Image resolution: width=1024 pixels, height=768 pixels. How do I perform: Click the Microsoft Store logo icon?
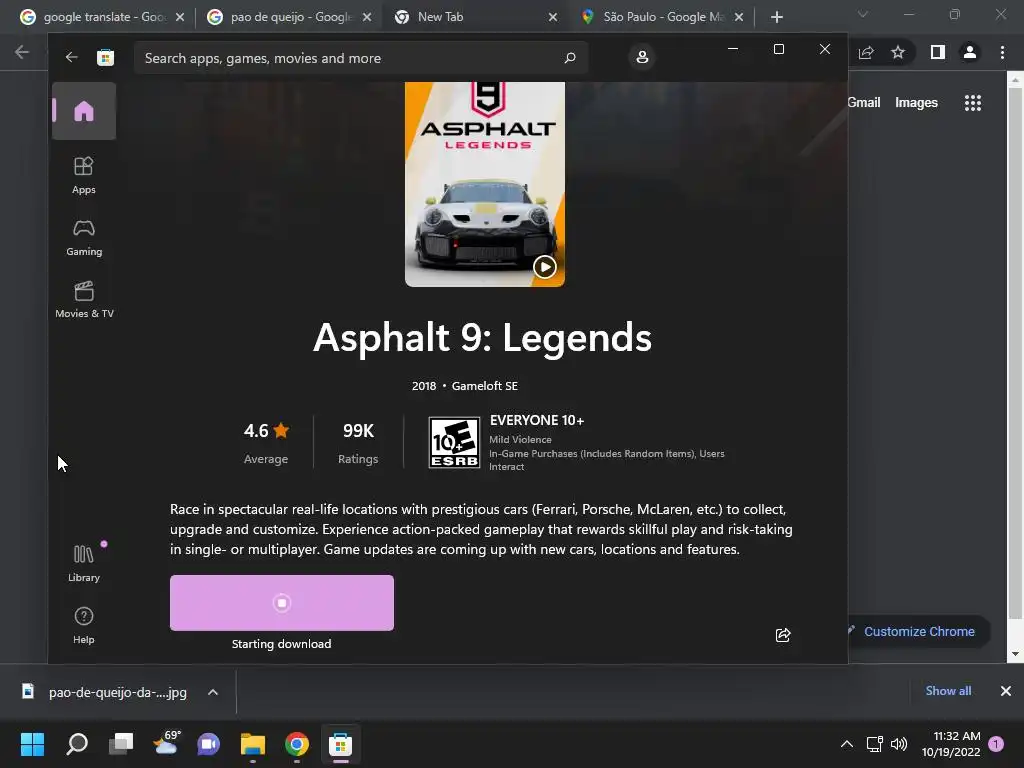pyautogui.click(x=105, y=57)
